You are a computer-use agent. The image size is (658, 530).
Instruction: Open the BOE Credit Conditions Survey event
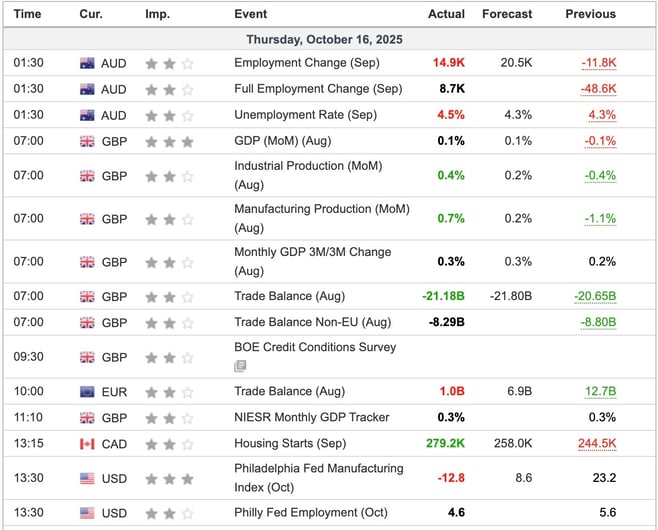(x=314, y=348)
